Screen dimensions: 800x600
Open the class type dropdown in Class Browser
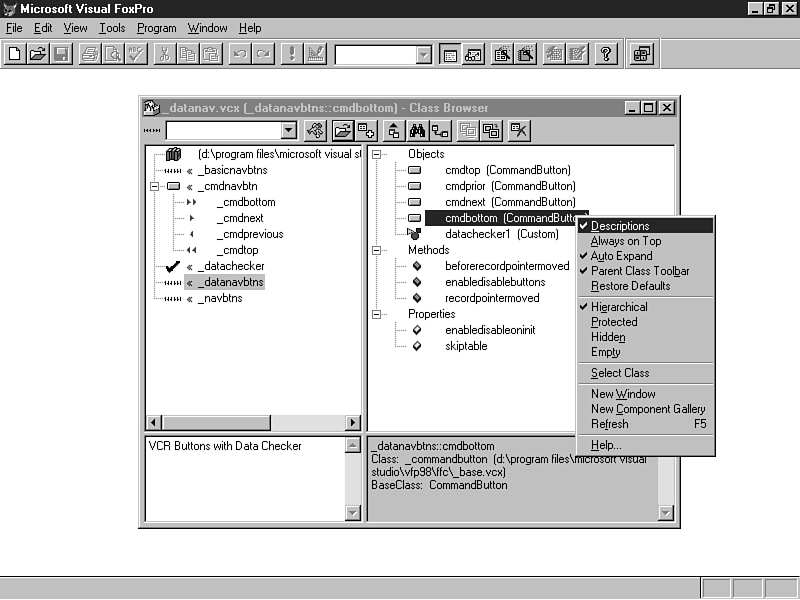click(289, 130)
